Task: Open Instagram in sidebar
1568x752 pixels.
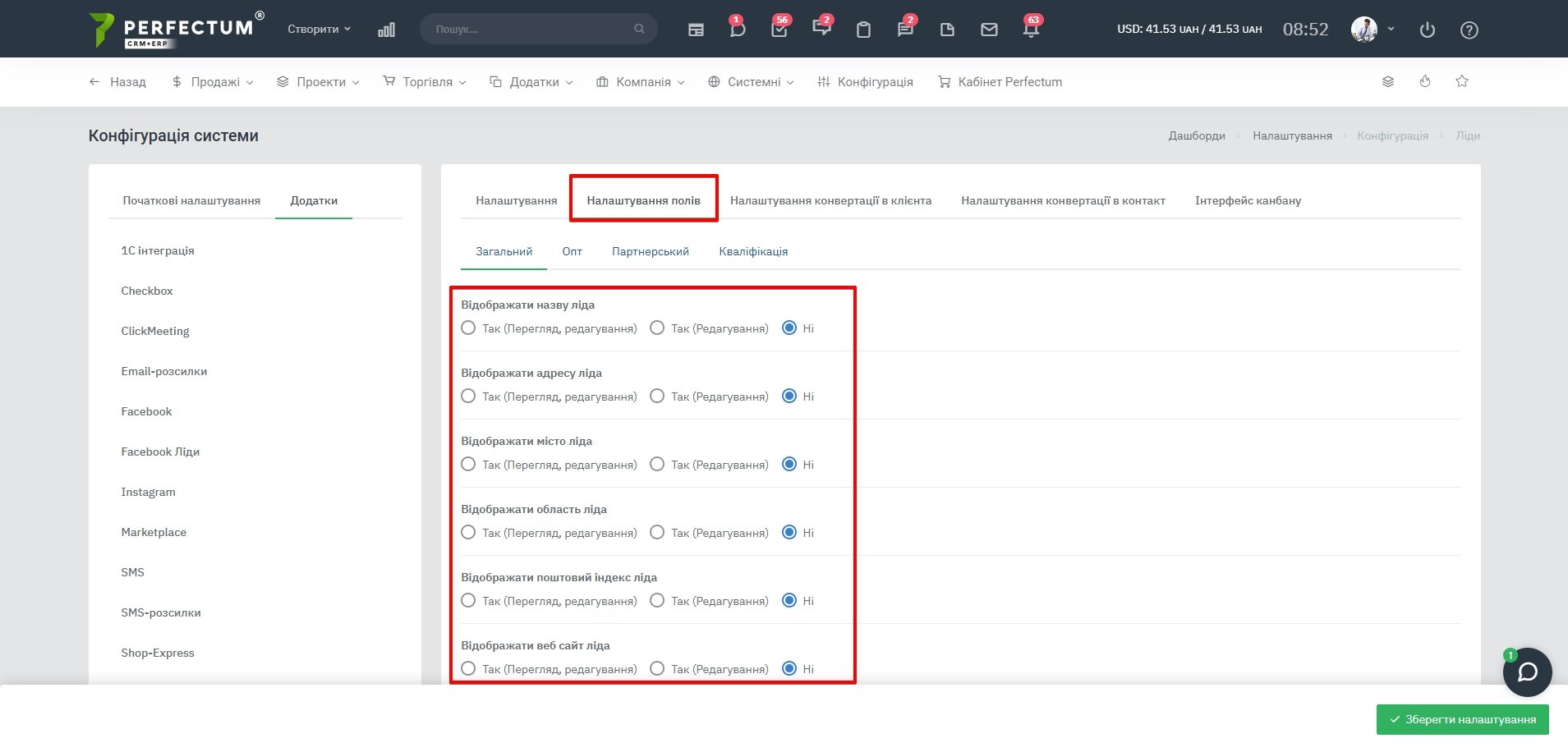Action: click(x=148, y=492)
